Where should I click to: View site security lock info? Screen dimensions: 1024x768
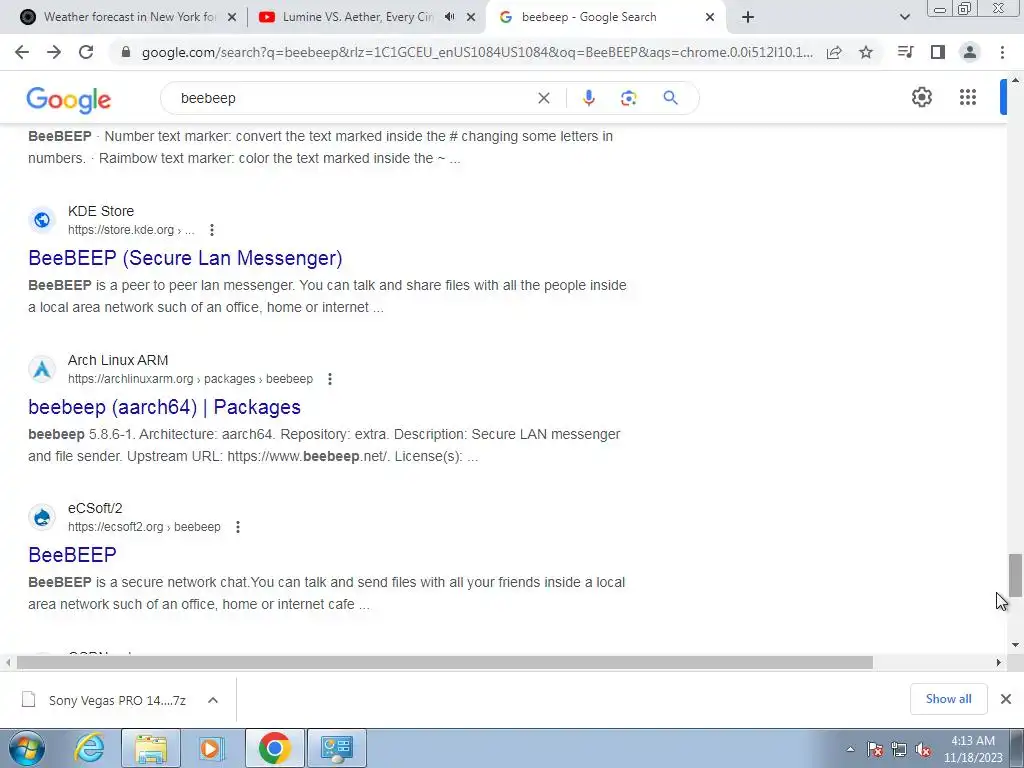point(126,52)
